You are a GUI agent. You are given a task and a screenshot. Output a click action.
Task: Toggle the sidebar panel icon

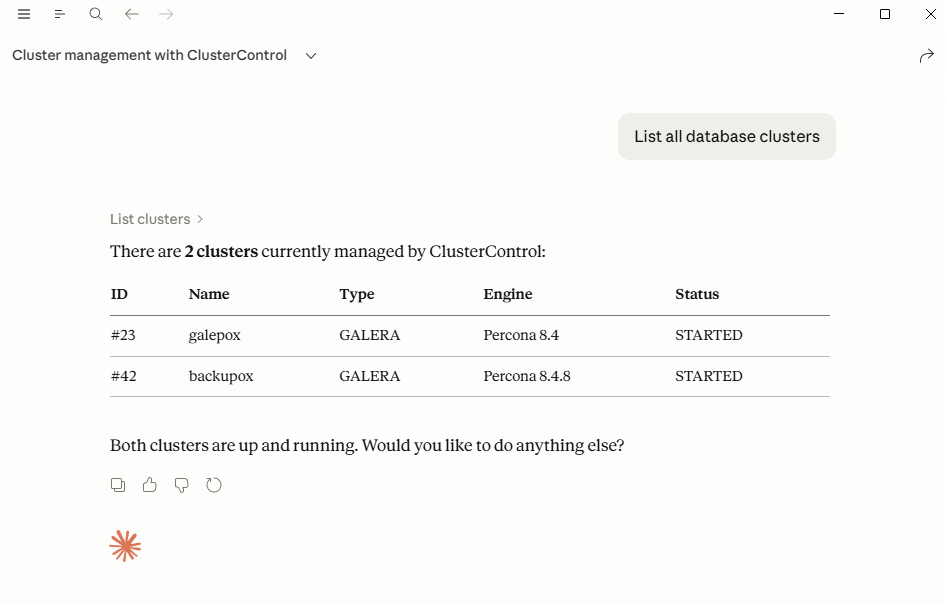(59, 14)
